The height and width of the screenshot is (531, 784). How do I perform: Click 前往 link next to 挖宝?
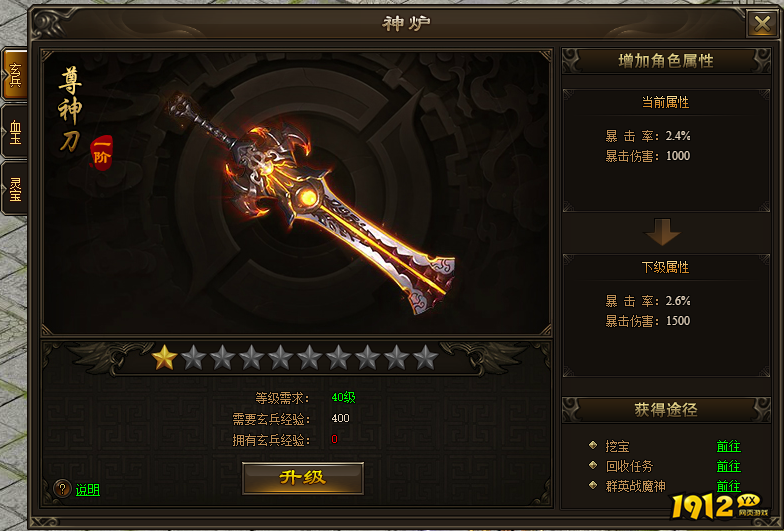[728, 446]
